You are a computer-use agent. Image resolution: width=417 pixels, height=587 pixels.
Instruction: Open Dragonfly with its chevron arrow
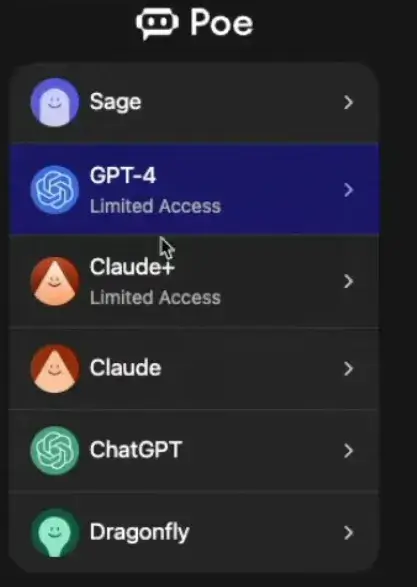[x=348, y=532]
